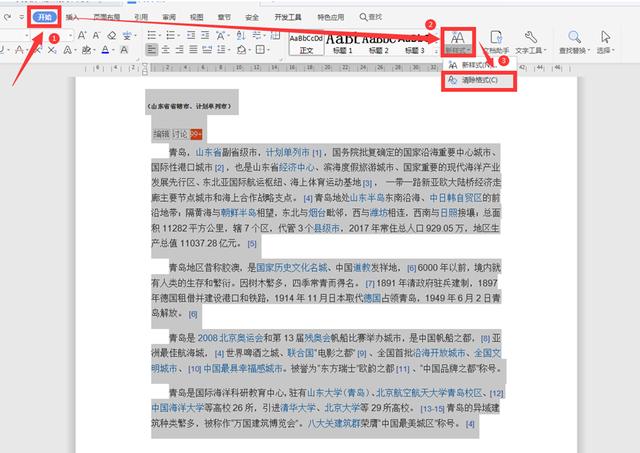This screenshot has width=640, height=453.
Task: Toggle left text alignment button
Action: tap(151, 50)
